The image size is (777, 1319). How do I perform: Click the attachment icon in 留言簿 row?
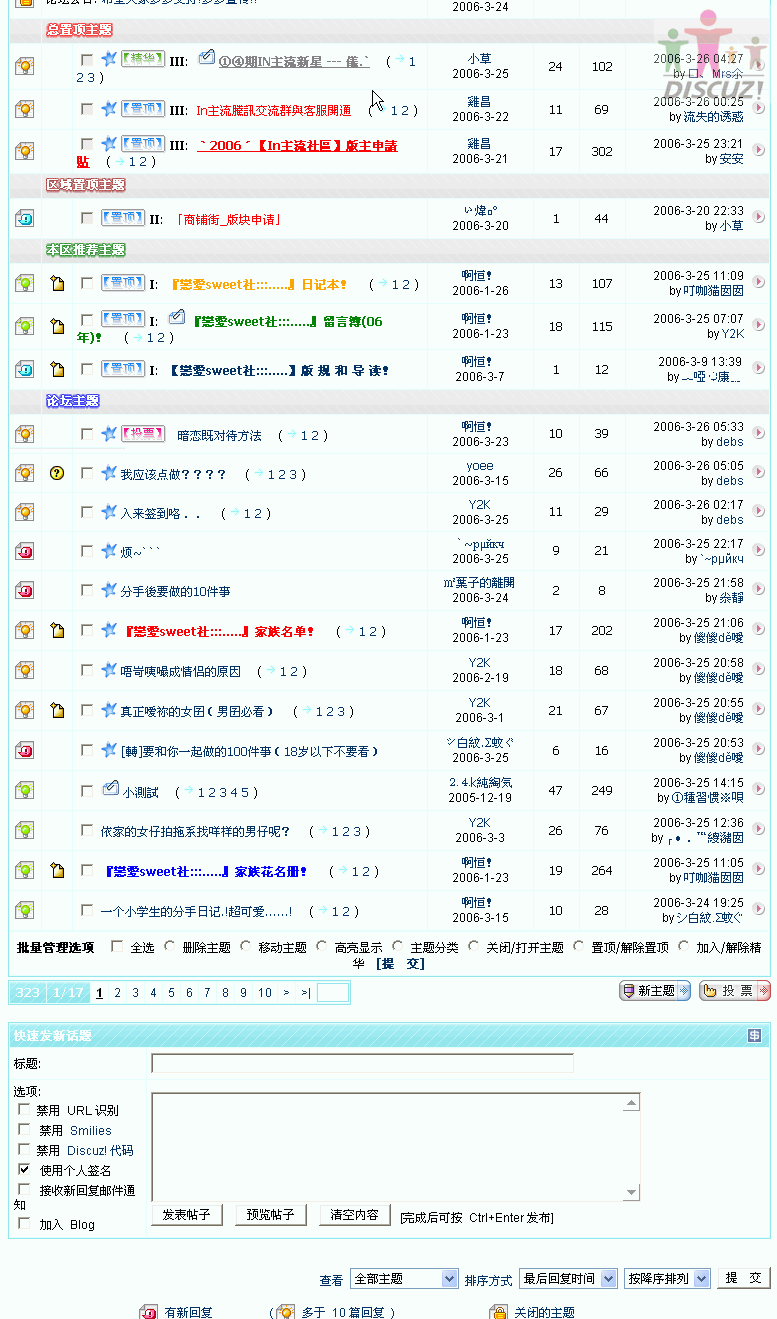point(177,318)
